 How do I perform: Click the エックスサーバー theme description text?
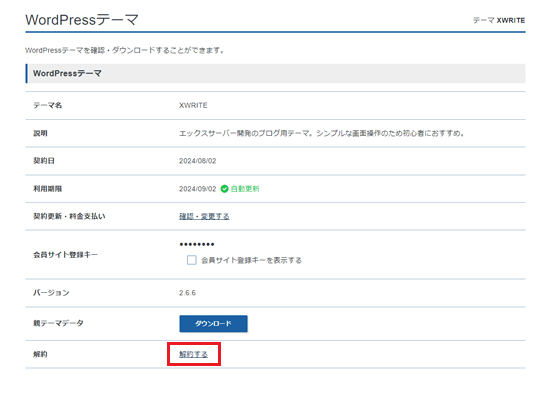pos(322,133)
